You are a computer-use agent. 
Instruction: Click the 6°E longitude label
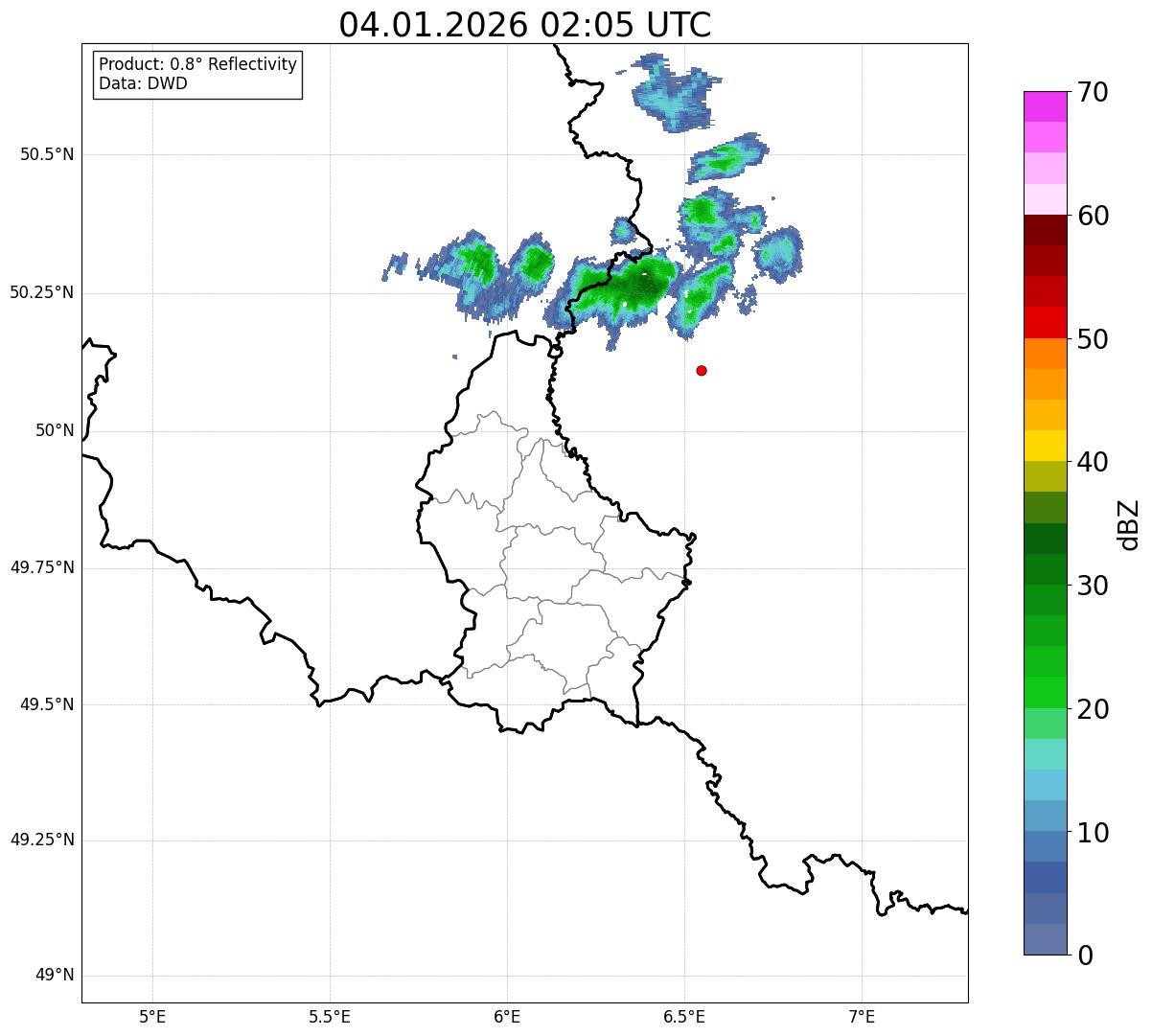click(x=507, y=1016)
